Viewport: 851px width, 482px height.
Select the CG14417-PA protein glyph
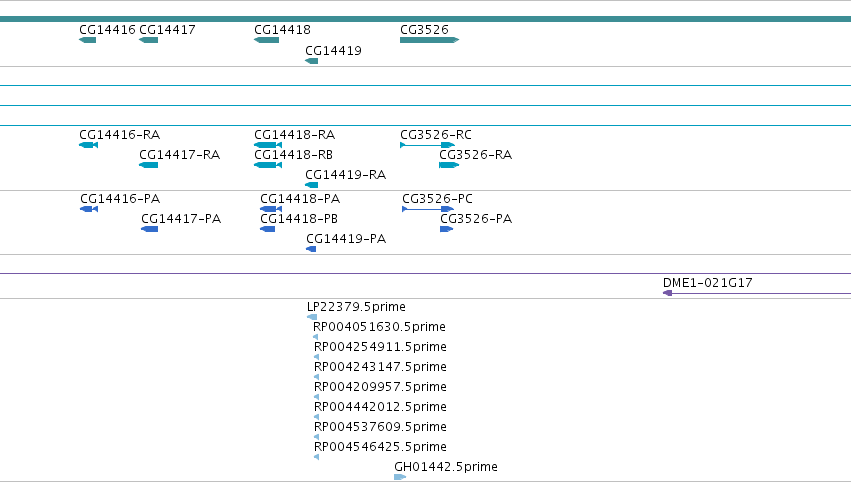pyautogui.click(x=149, y=229)
